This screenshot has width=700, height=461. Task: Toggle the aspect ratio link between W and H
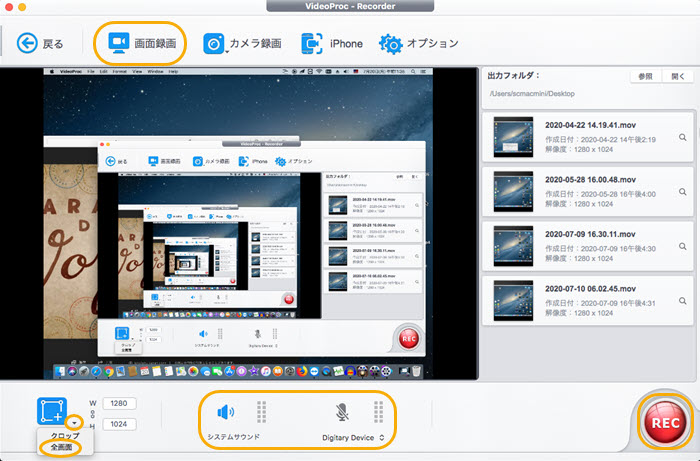click(93, 414)
